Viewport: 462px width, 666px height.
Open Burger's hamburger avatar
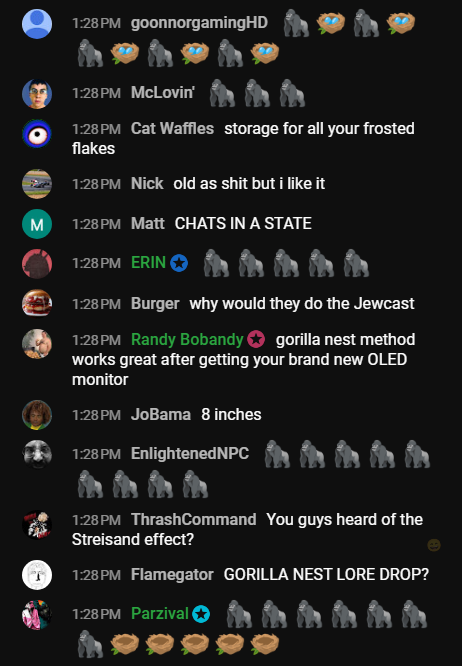tap(37, 304)
